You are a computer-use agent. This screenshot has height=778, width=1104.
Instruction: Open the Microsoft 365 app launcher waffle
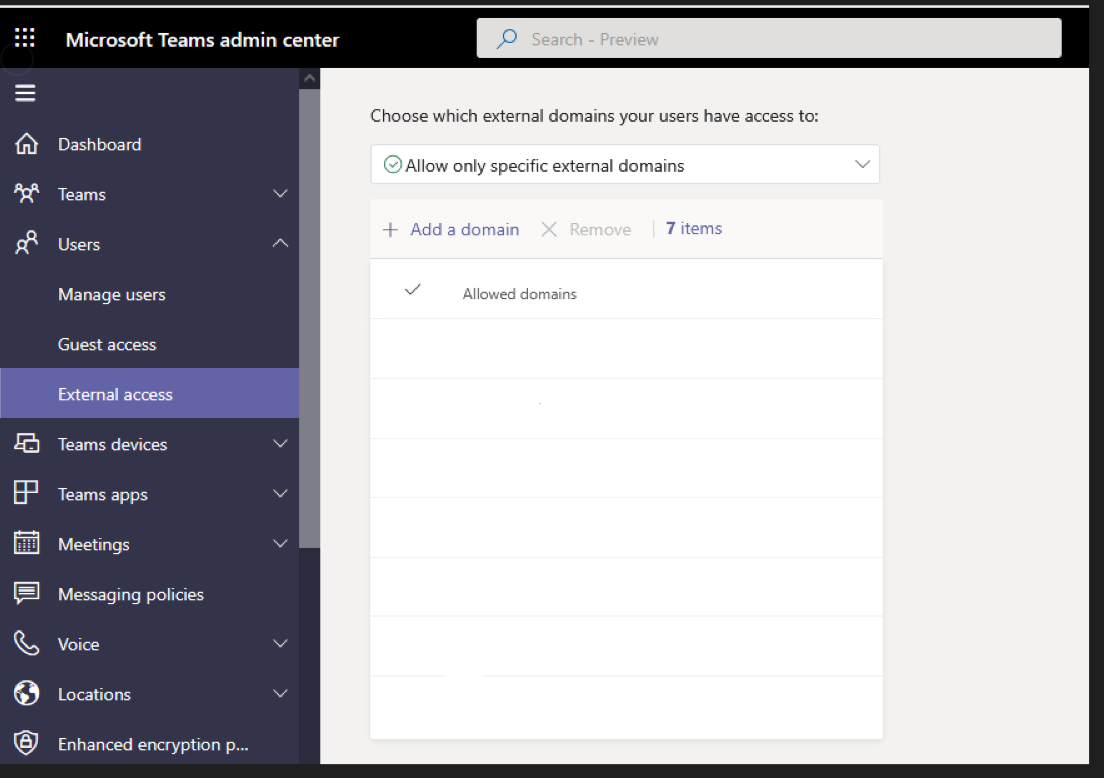point(24,37)
